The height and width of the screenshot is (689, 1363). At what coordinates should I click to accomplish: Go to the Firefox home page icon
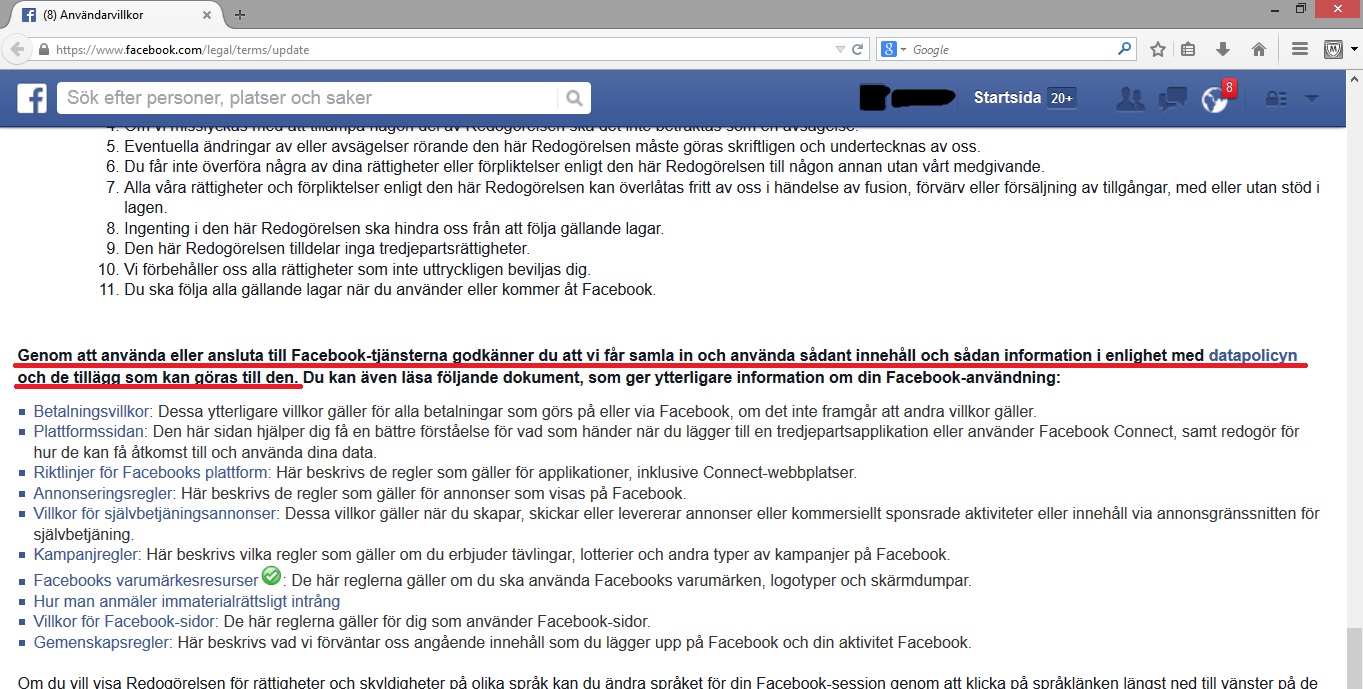(x=1259, y=49)
